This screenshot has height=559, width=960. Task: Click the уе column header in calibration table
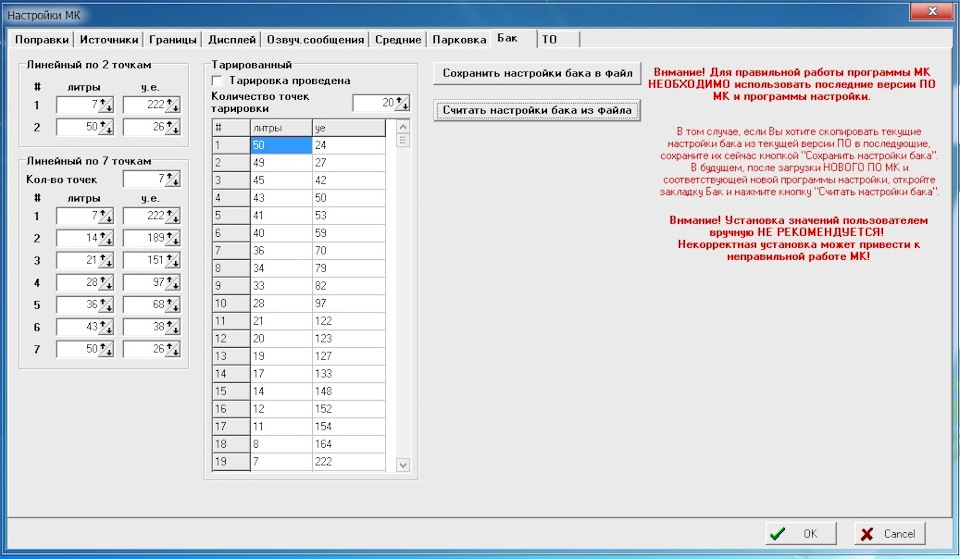pyautogui.click(x=349, y=128)
